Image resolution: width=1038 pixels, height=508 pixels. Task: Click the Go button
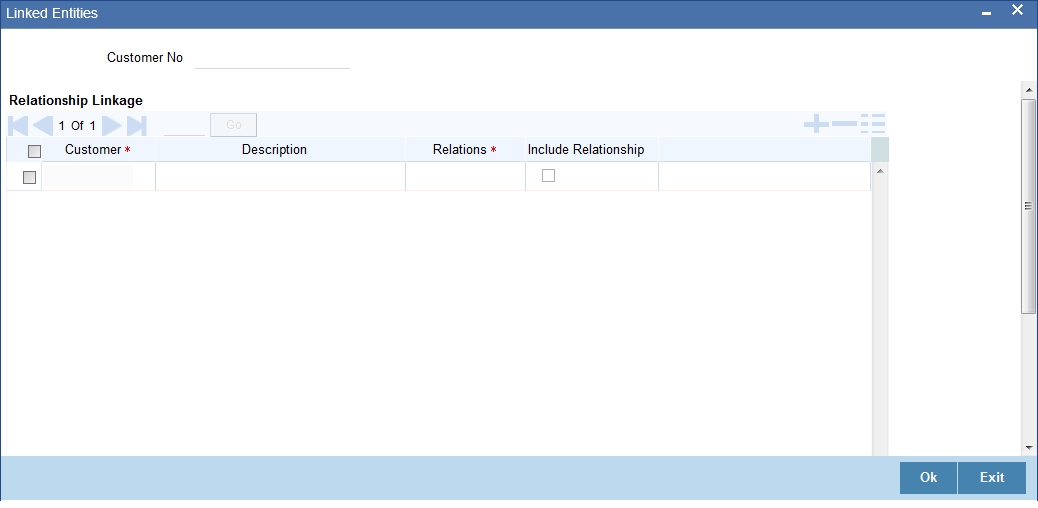tap(234, 125)
